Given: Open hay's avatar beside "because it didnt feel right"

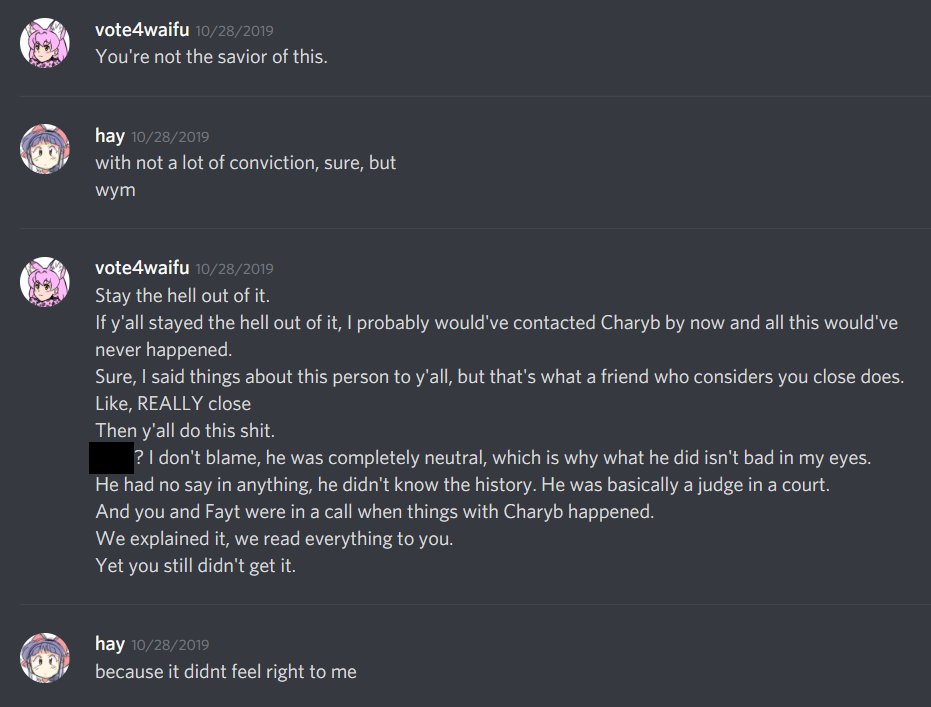Looking at the screenshot, I should [45, 658].
